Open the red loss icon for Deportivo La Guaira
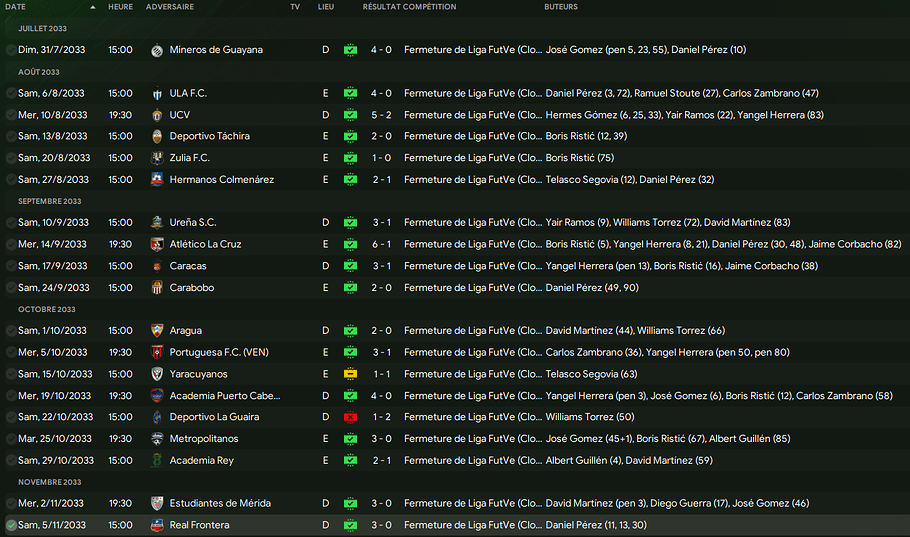910x537 pixels. [350, 417]
